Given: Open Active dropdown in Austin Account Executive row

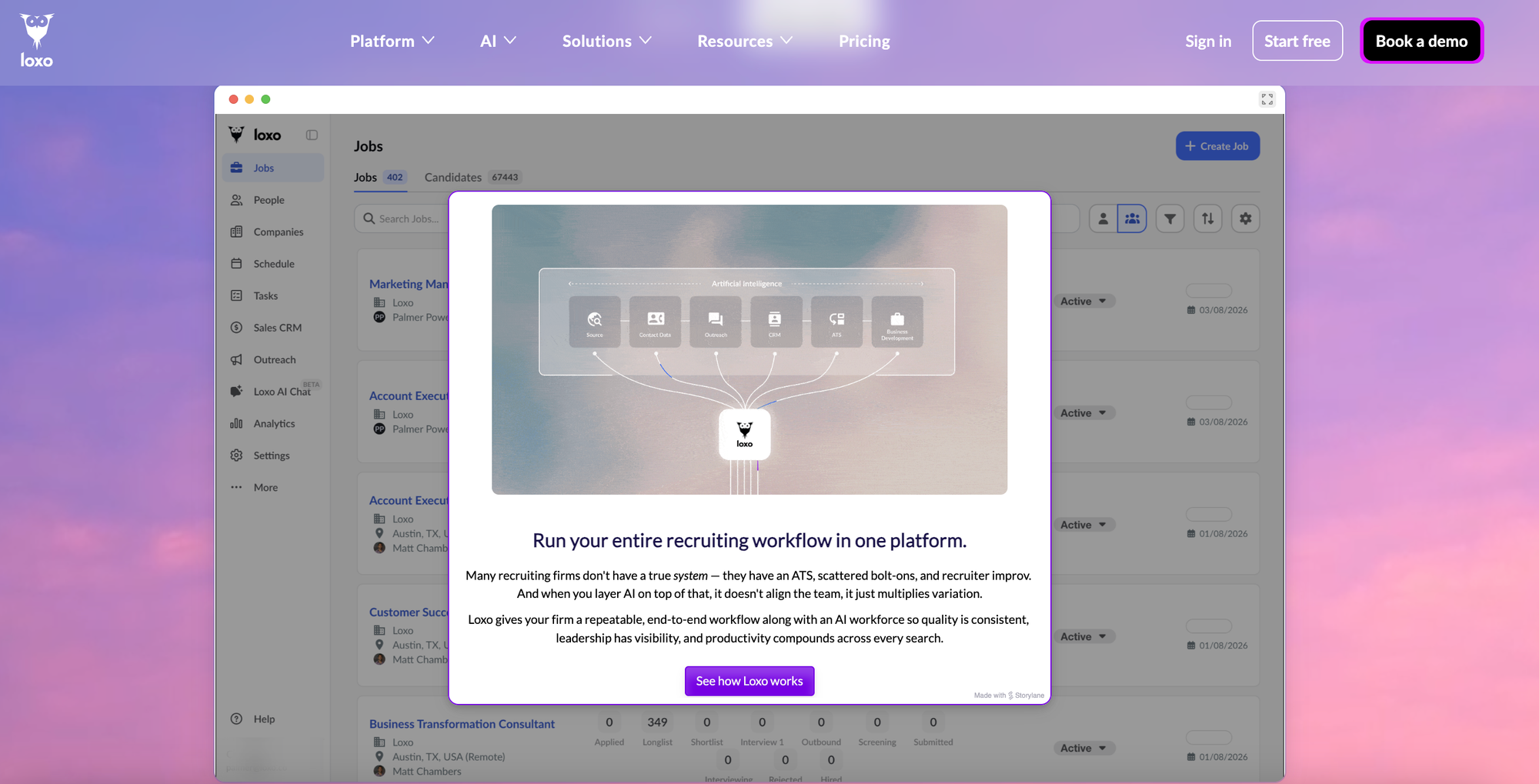Looking at the screenshot, I should coord(1083,525).
